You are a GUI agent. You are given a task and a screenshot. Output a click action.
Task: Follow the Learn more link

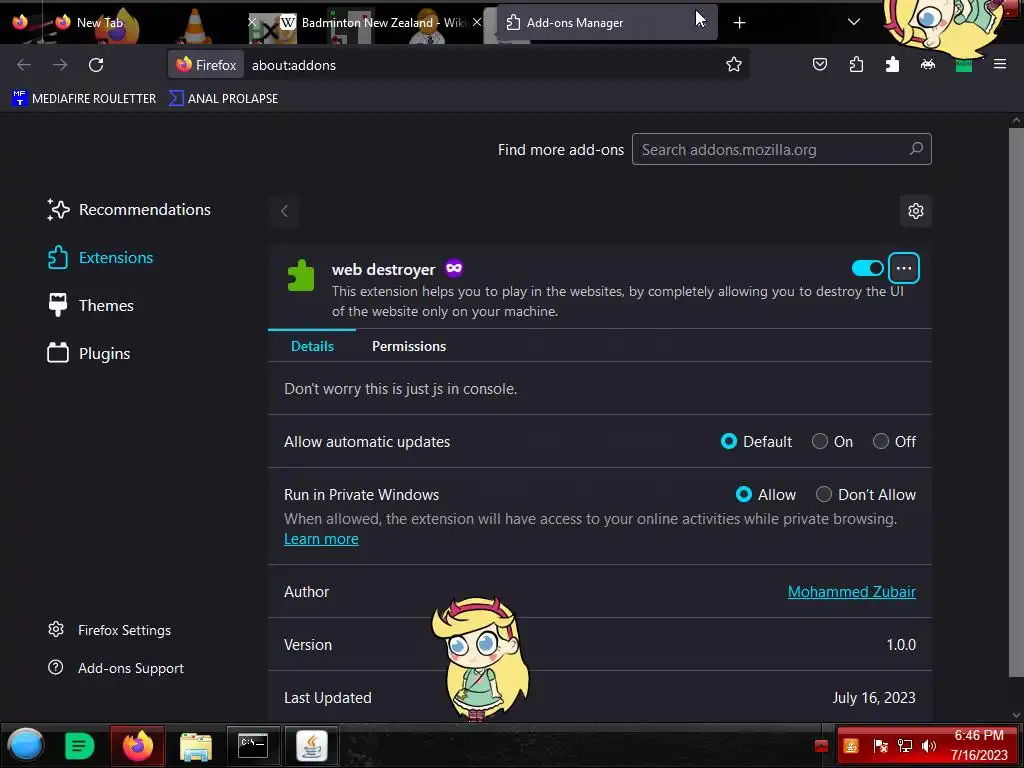coord(321,539)
